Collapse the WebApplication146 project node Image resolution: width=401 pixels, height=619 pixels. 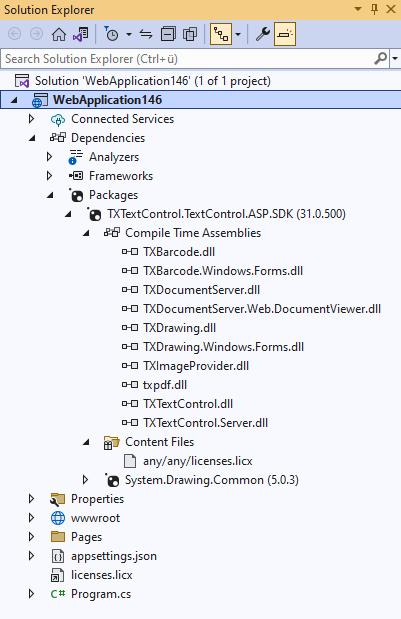click(14, 100)
